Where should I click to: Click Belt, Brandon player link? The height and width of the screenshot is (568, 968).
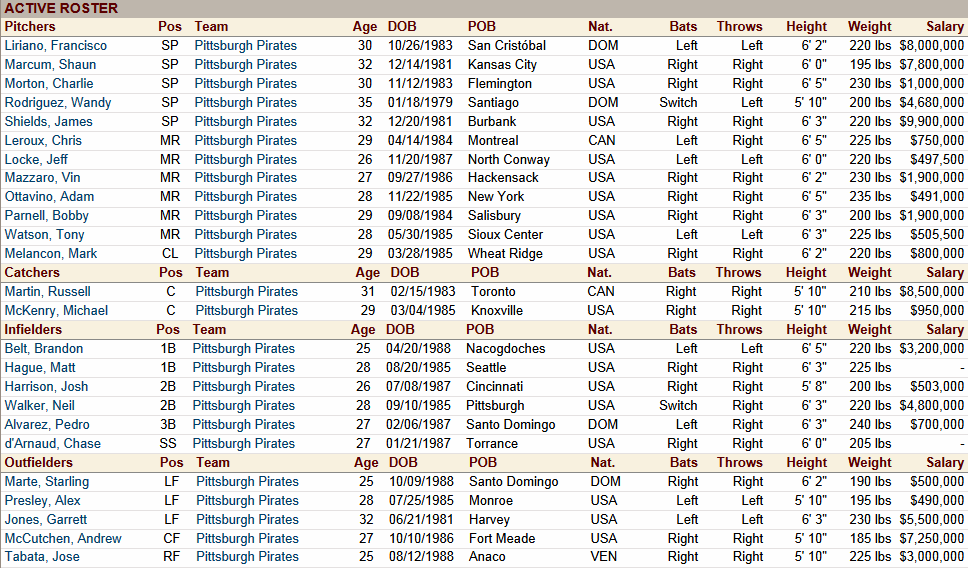pyautogui.click(x=44, y=349)
